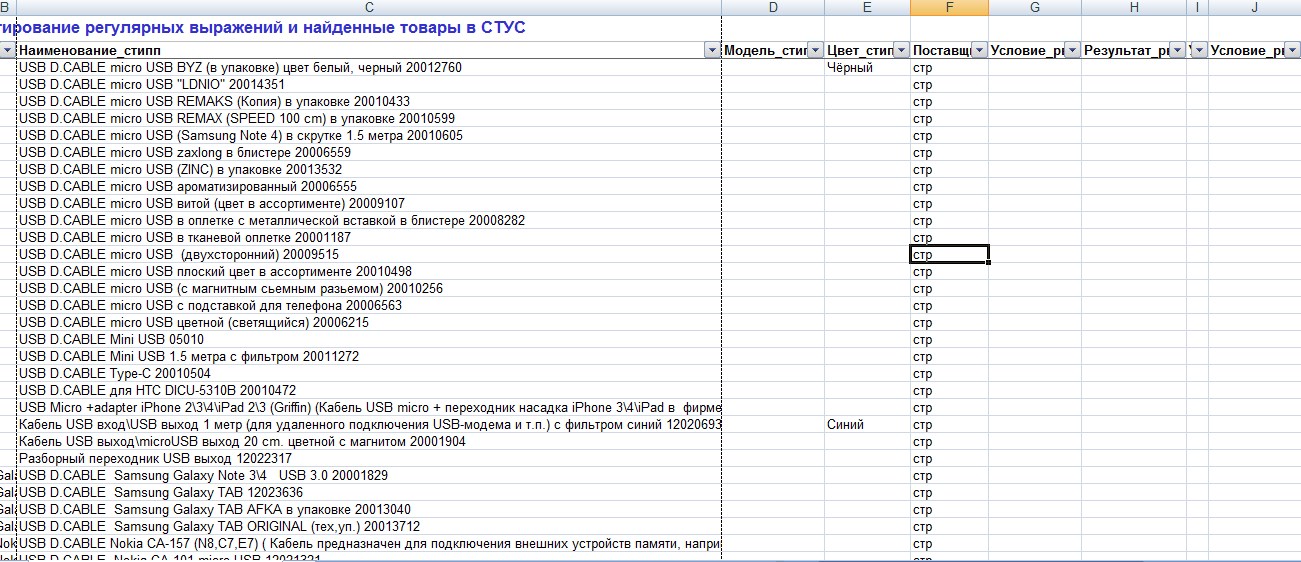1301x562 pixels.
Task: Select cell USB Micro +adapter iPhone Griffin
Action: (x=369, y=408)
